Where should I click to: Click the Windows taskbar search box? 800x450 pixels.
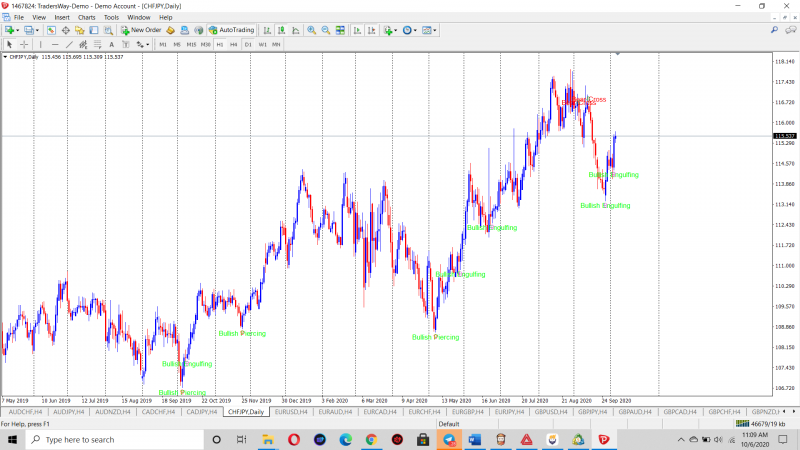tap(100, 439)
